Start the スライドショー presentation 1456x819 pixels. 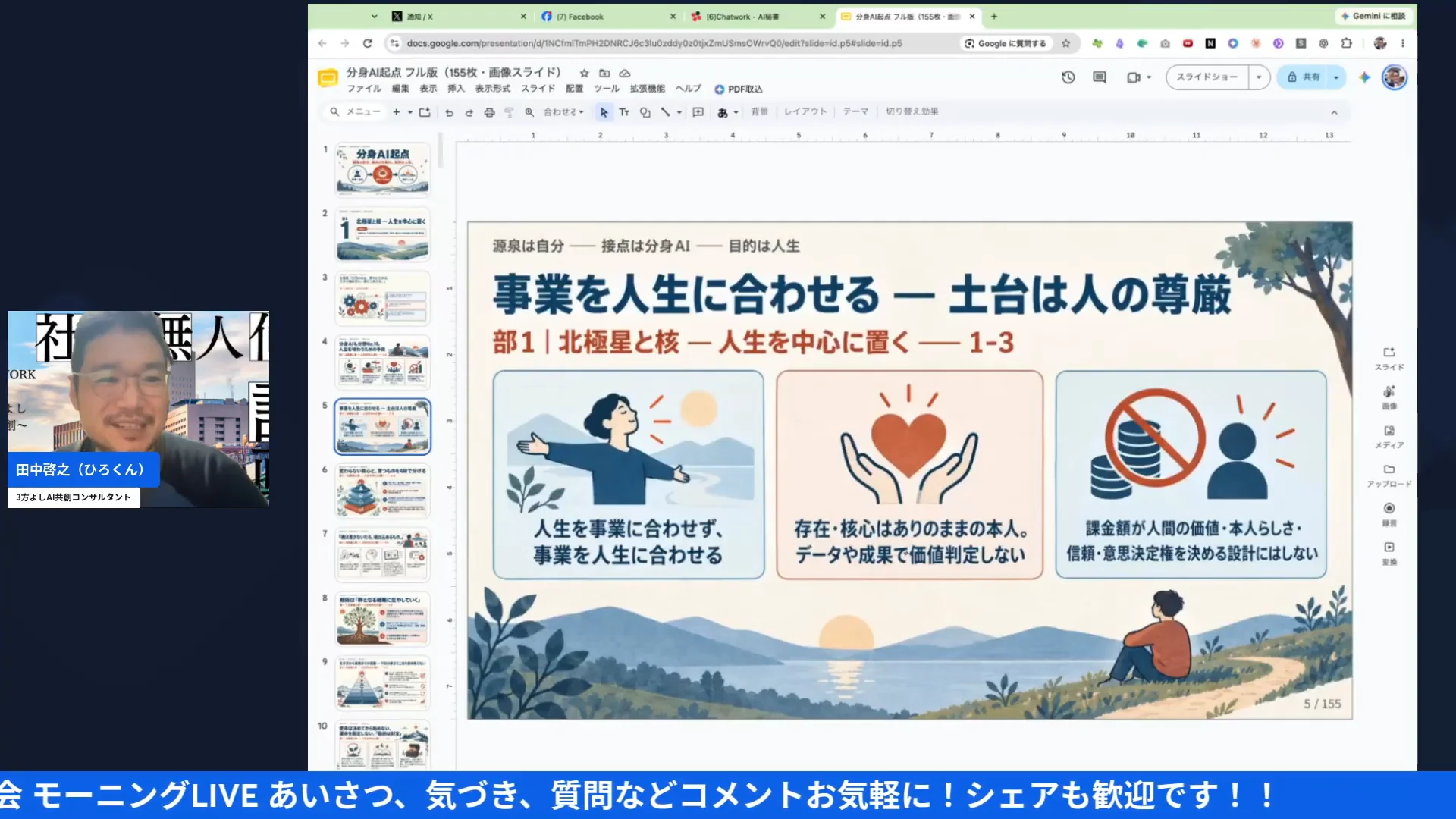coord(1207,77)
